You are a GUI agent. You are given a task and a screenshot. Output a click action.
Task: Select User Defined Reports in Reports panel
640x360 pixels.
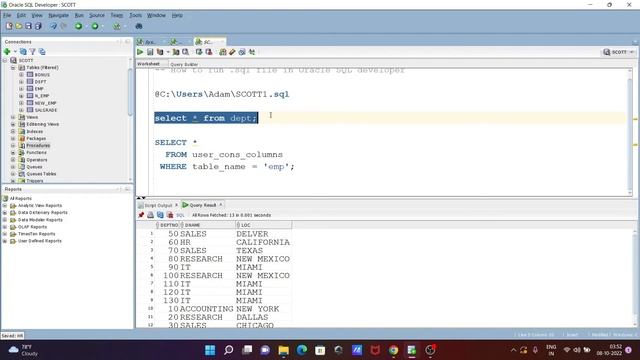click(40, 241)
